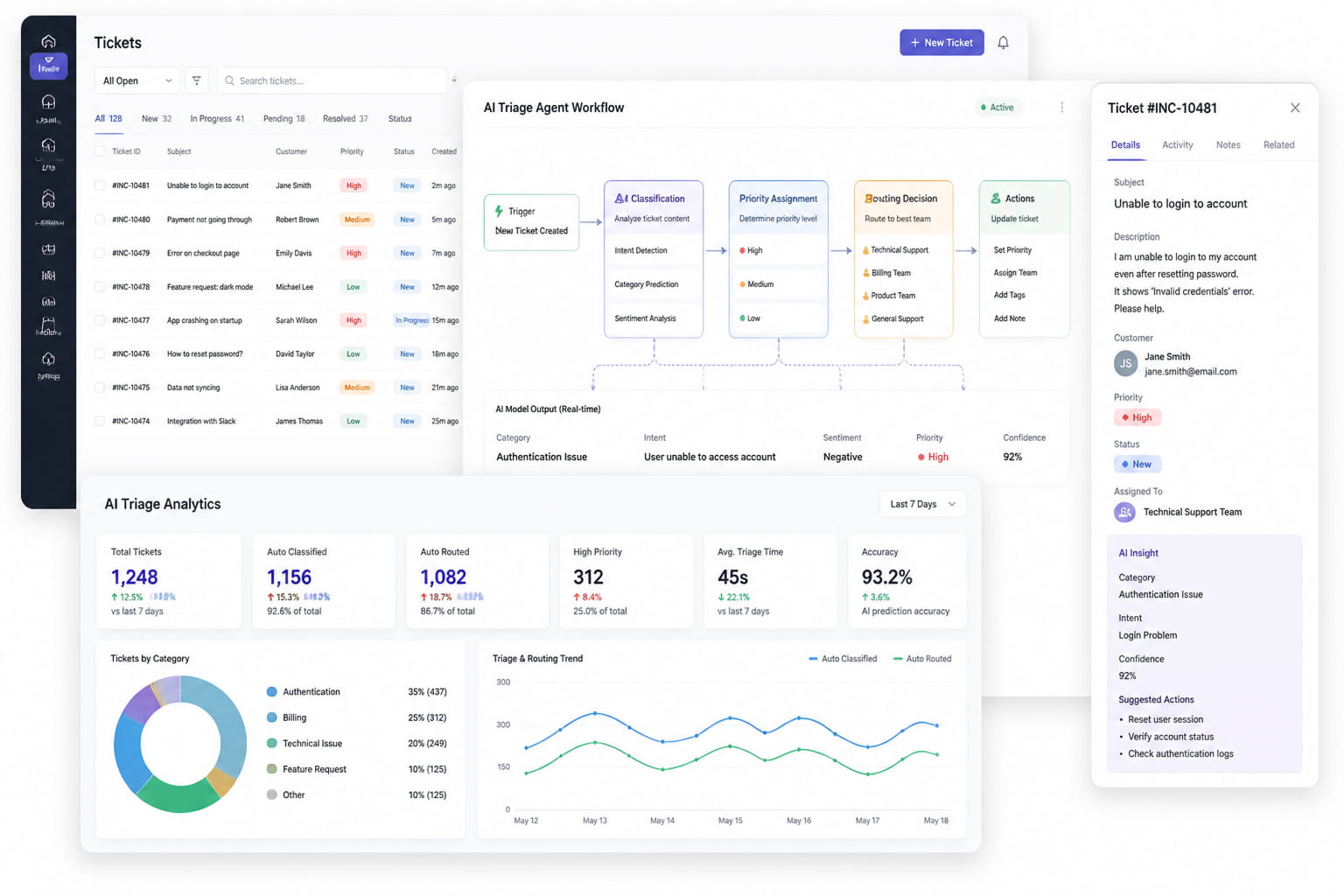The height and width of the screenshot is (896, 1344).
Task: Click the icon beside Routing Decision heading
Action: point(869,199)
